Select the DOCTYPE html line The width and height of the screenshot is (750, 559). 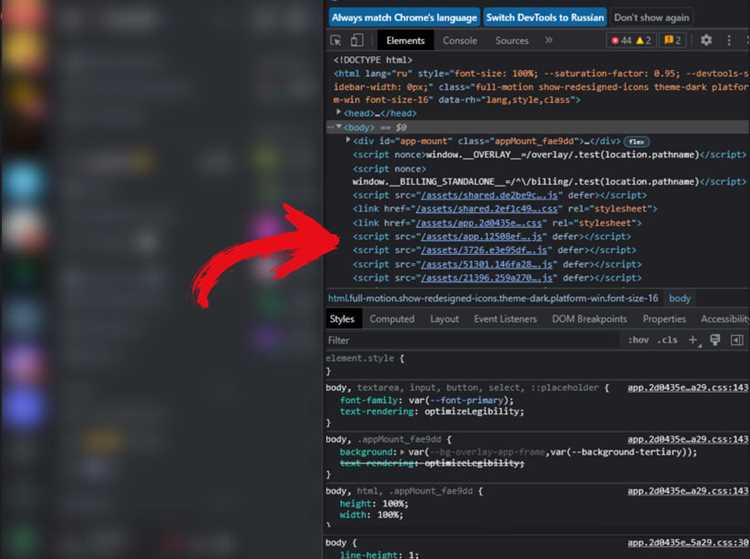tap(373, 60)
